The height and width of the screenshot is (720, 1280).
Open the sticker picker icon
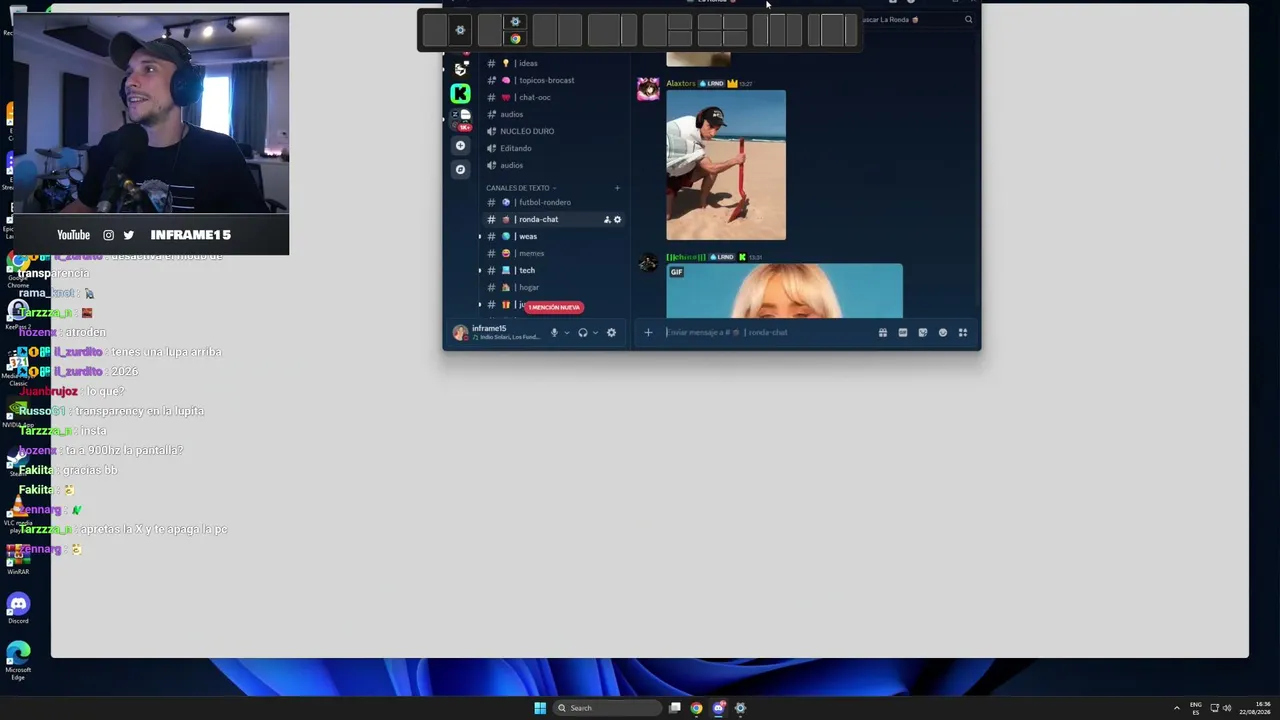[x=922, y=333]
